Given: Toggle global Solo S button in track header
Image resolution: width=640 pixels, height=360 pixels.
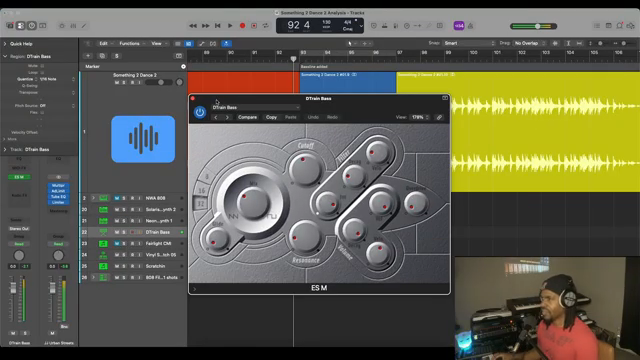Looking at the screenshot, I should (x=117, y=56).
